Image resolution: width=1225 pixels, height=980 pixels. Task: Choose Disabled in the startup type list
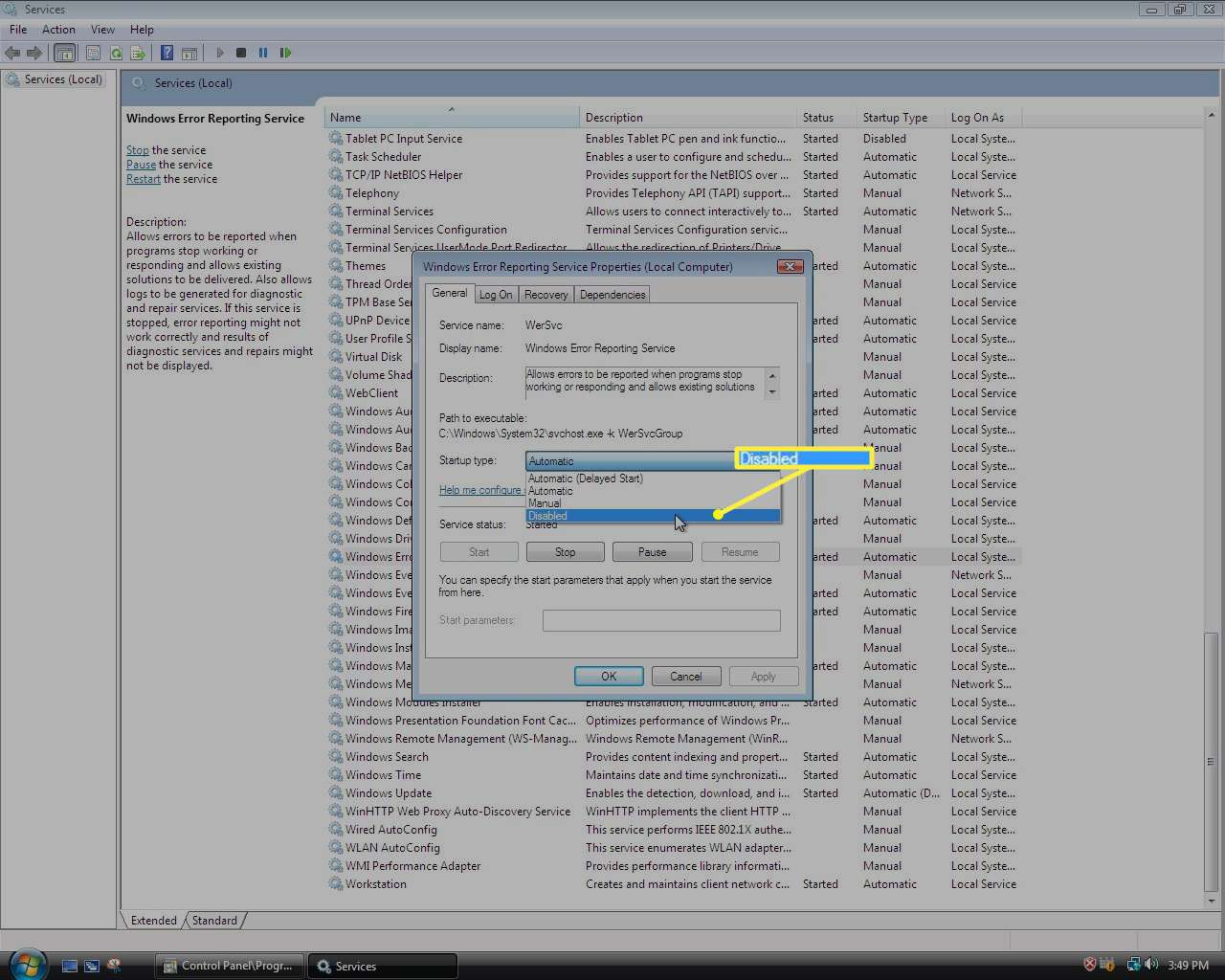coord(654,516)
